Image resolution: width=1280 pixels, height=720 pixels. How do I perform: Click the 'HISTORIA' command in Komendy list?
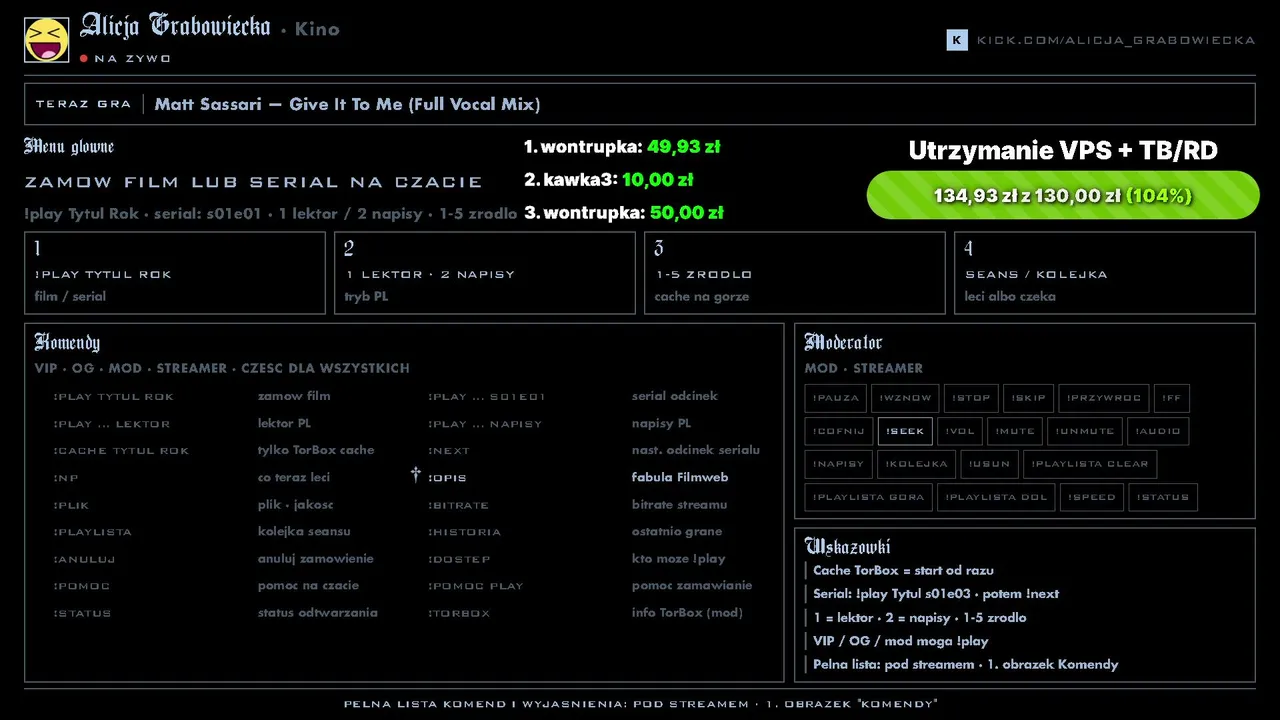[x=464, y=532]
